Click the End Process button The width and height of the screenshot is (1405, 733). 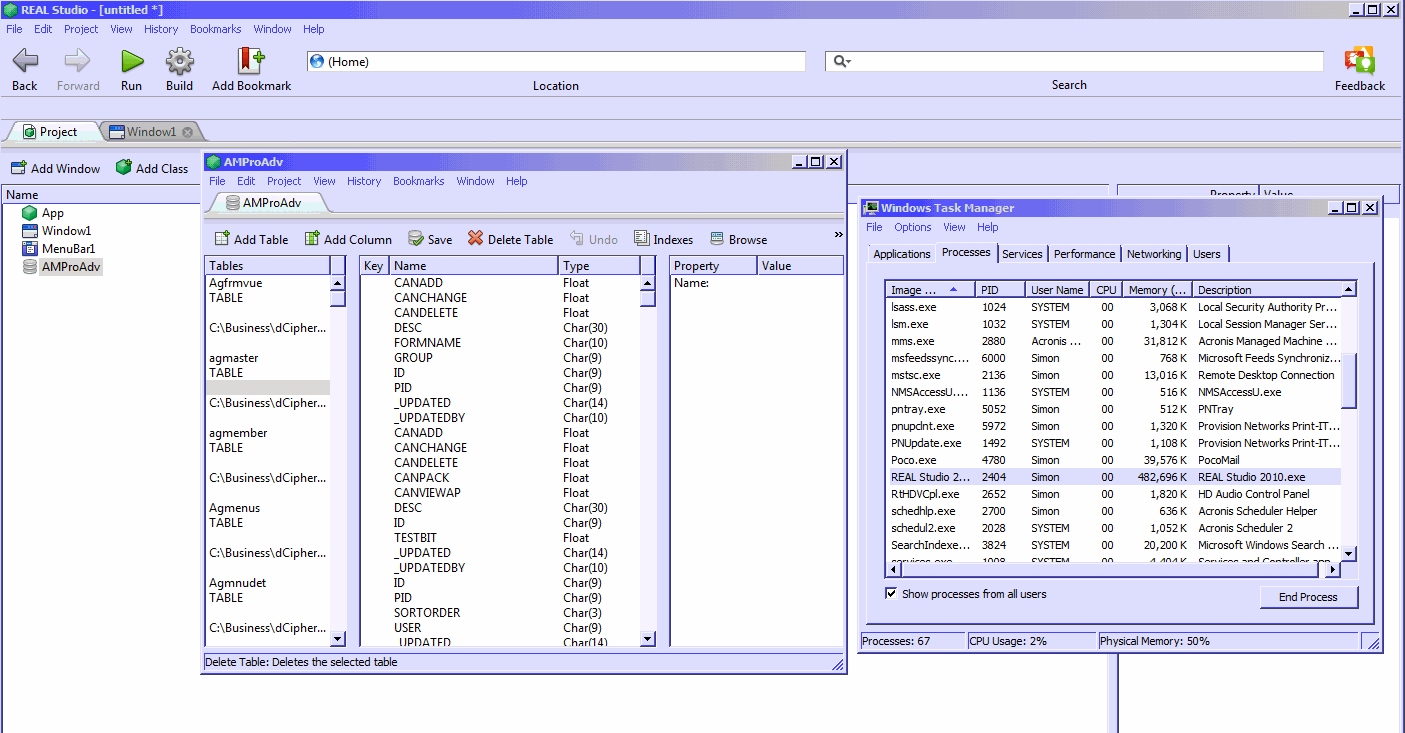1308,597
